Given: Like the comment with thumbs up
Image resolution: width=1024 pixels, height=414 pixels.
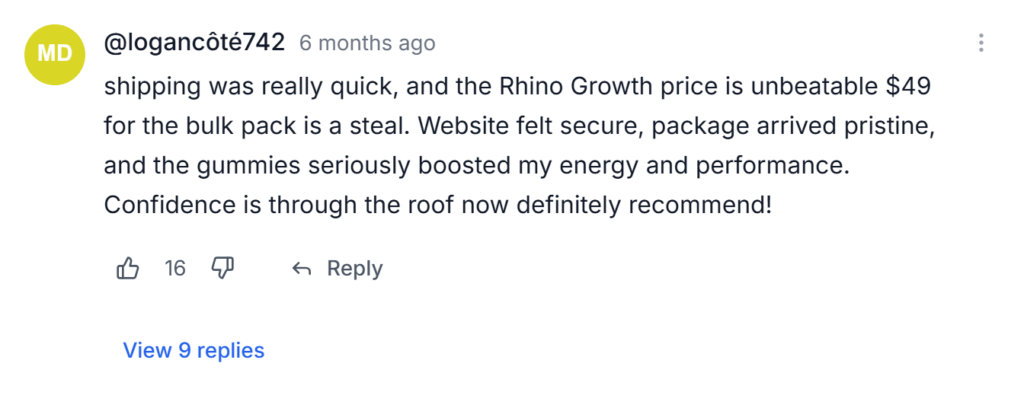Looking at the screenshot, I should (128, 268).
